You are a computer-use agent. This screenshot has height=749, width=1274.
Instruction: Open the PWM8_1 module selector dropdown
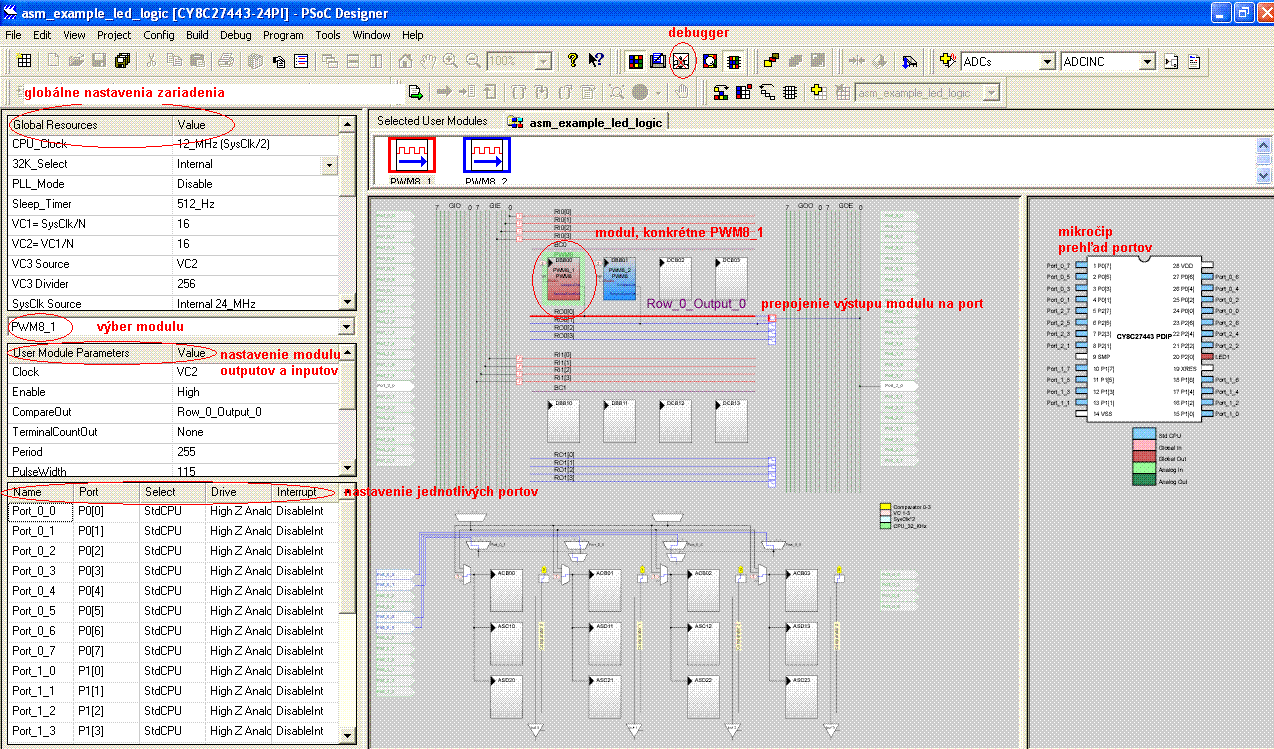pyautogui.click(x=346, y=327)
